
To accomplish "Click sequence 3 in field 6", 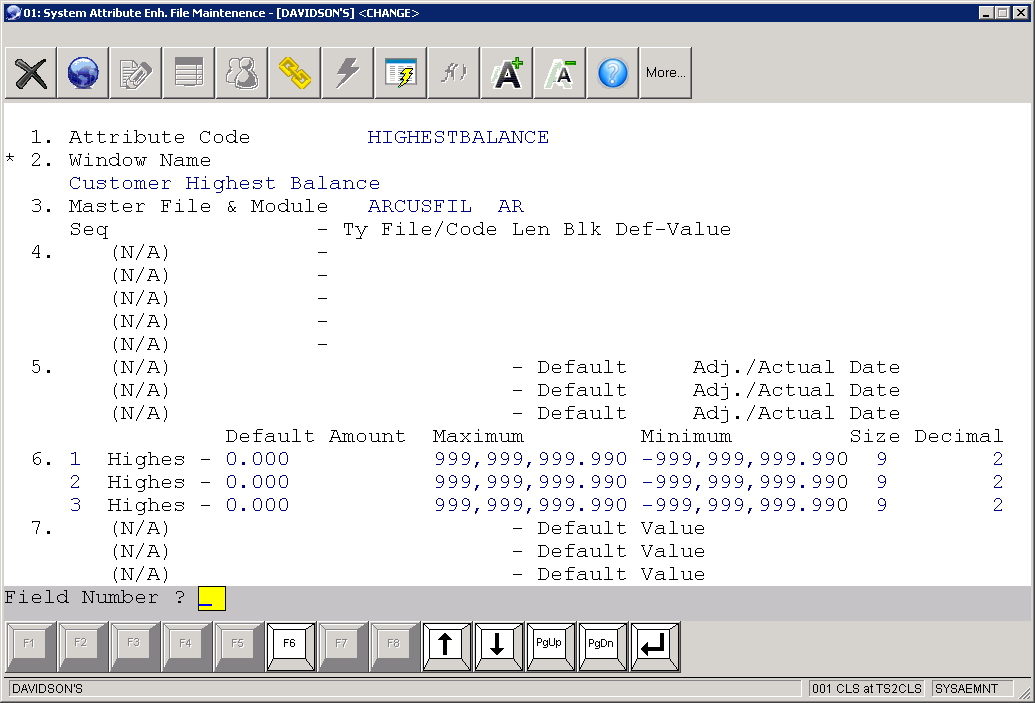I will (x=75, y=506).
